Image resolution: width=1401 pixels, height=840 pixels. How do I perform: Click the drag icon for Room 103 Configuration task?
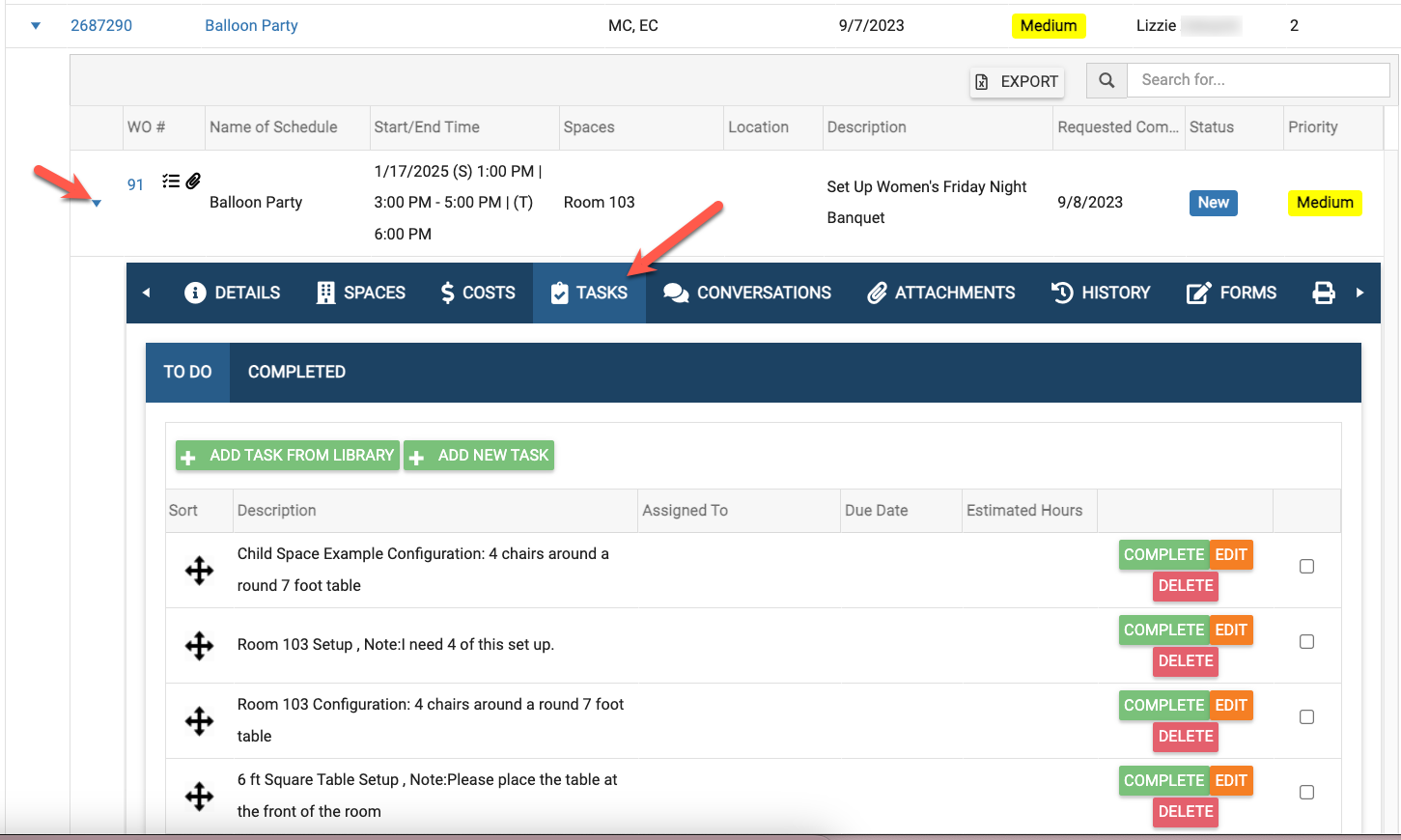pos(199,720)
